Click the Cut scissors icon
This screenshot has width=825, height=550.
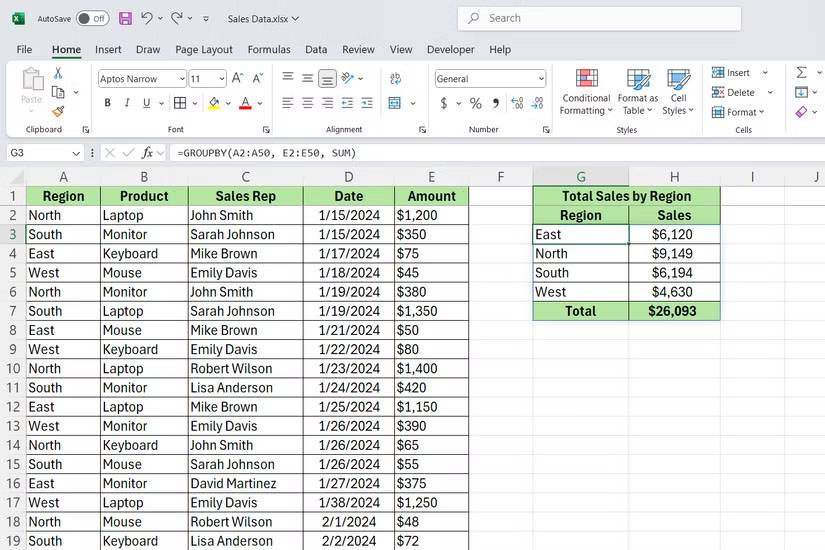(x=58, y=73)
